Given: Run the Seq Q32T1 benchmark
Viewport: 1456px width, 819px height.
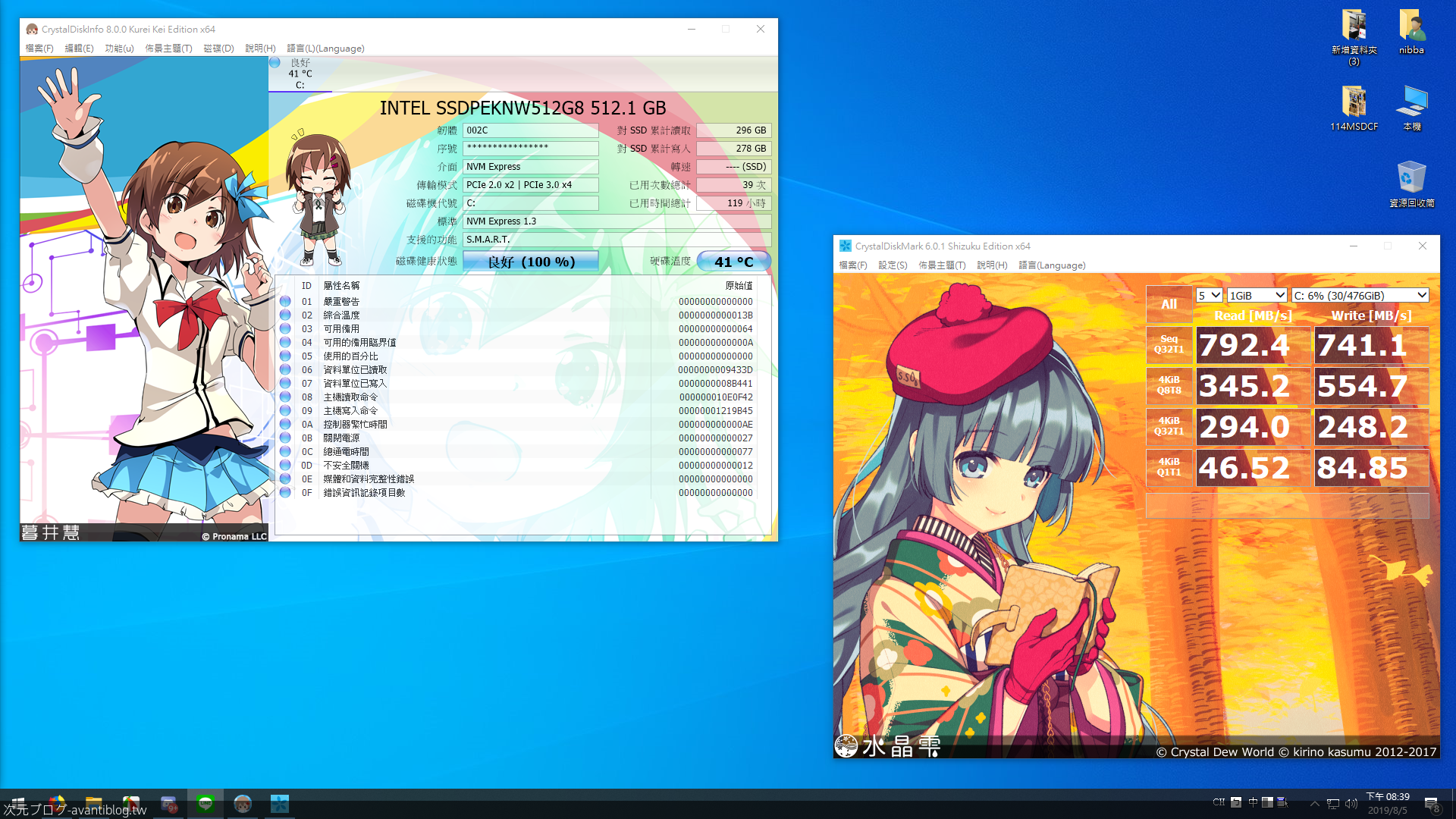Looking at the screenshot, I should point(1169,345).
